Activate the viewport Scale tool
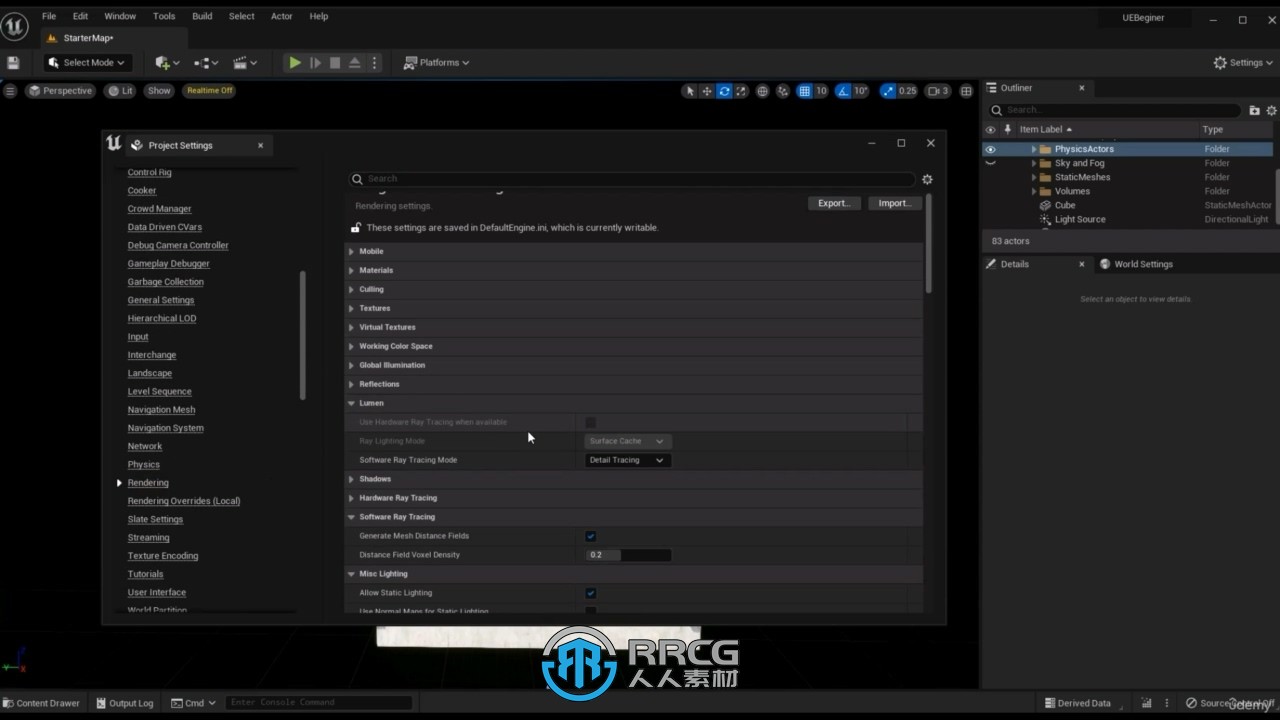Image resolution: width=1280 pixels, height=720 pixels. click(x=741, y=91)
